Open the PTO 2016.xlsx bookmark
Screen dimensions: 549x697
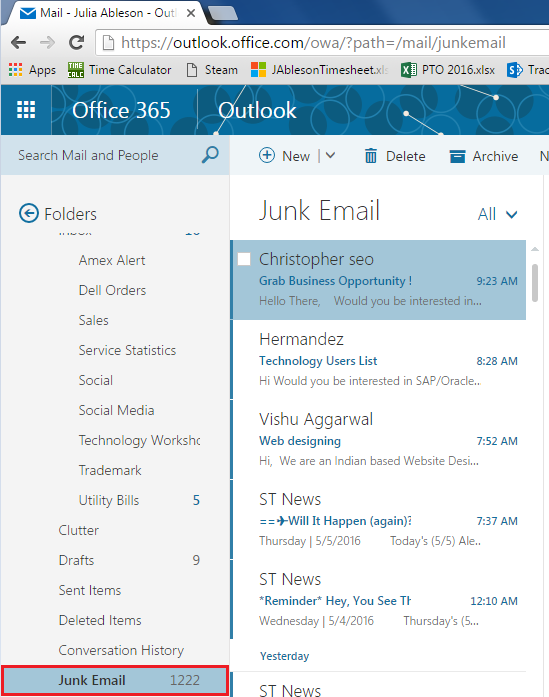click(x=448, y=70)
